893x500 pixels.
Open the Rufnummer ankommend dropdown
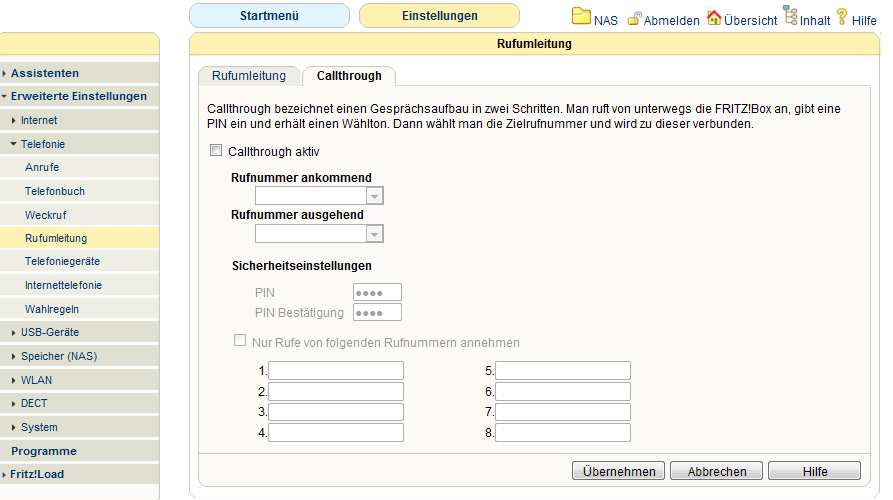click(x=319, y=196)
